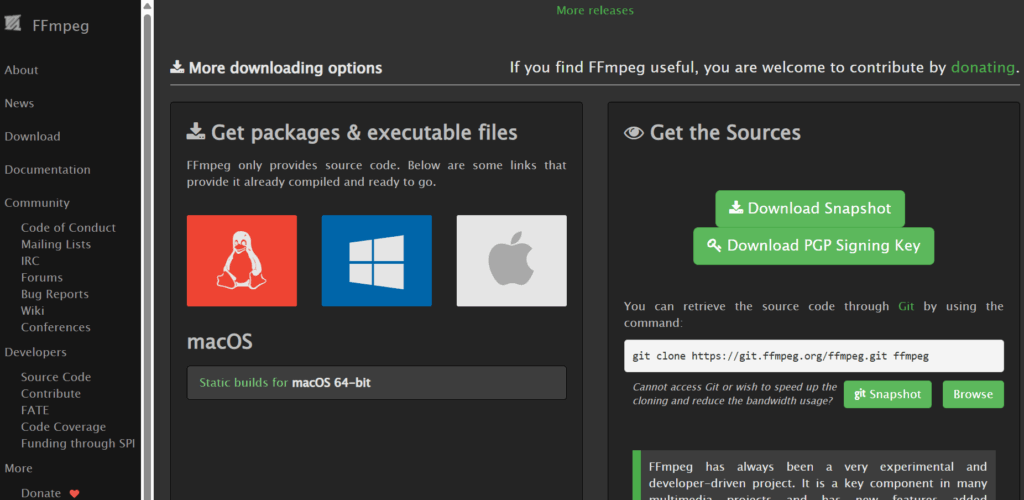Open Donate link in sidebar
The height and width of the screenshot is (500, 1024).
coord(40,493)
